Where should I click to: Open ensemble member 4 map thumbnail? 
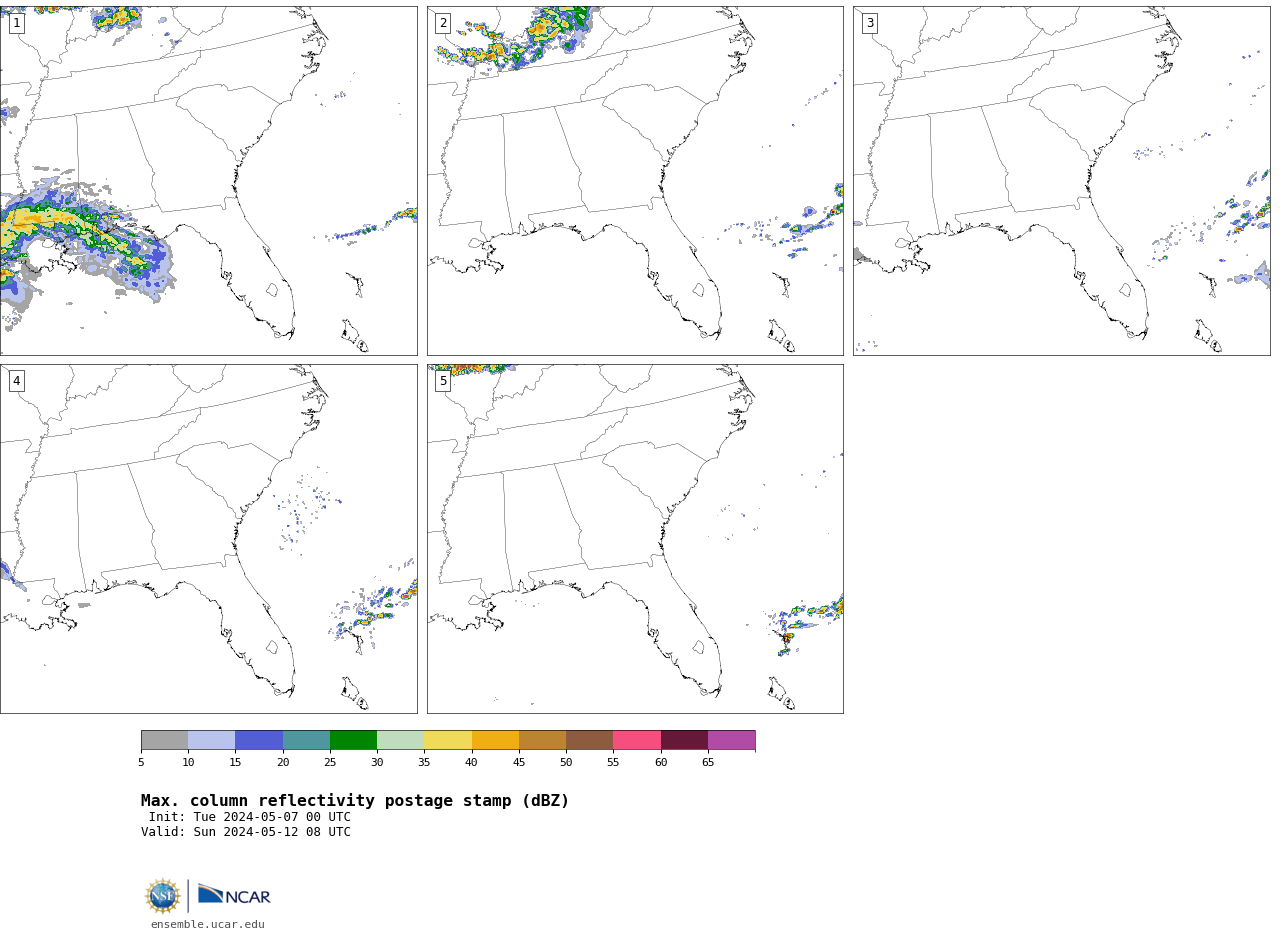click(208, 539)
